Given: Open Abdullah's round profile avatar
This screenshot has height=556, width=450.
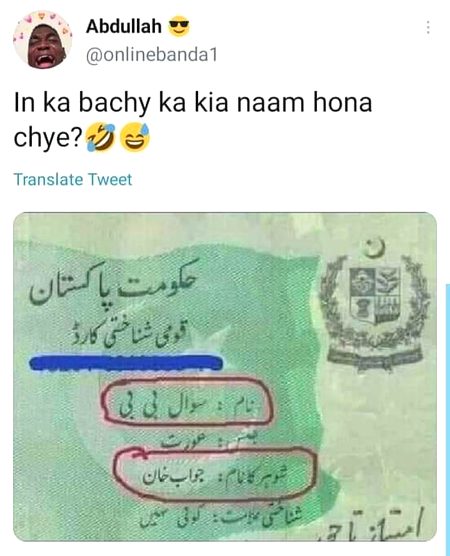Looking at the screenshot, I should point(43,39).
